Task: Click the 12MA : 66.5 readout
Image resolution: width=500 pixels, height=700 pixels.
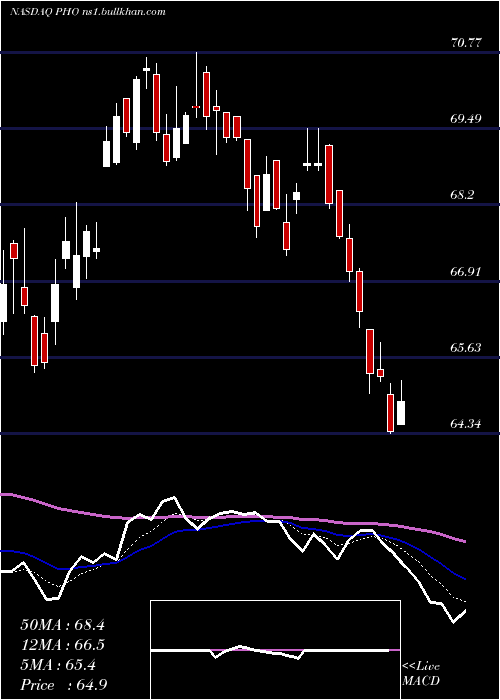Action: (63, 645)
